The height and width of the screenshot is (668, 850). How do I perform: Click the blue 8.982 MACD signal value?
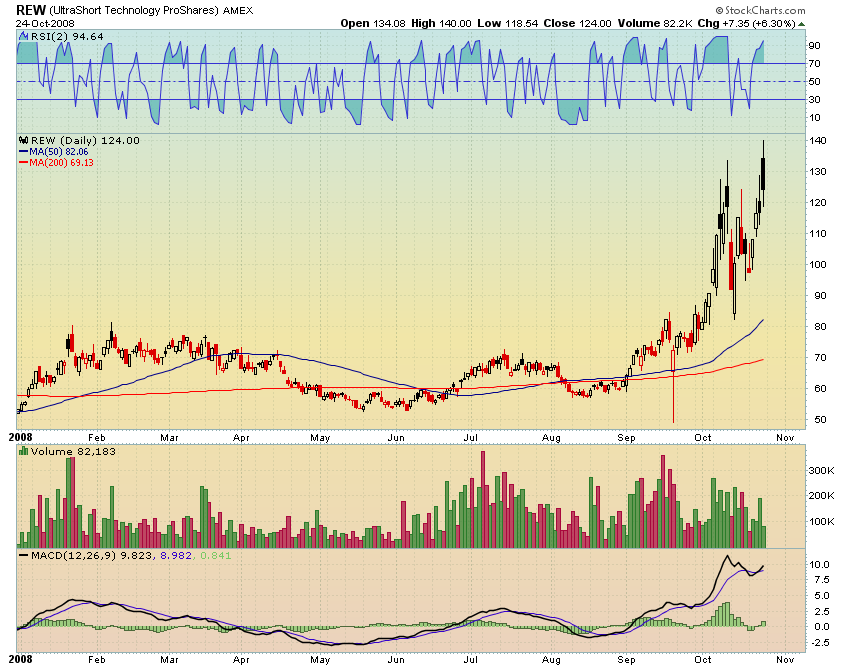176,556
